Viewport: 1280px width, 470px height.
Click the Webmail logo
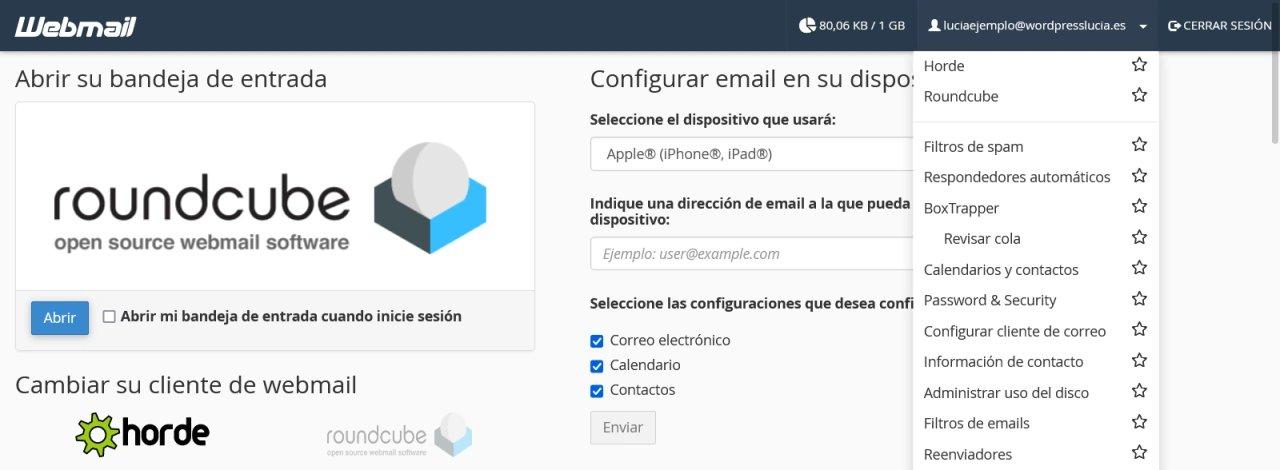point(75,26)
